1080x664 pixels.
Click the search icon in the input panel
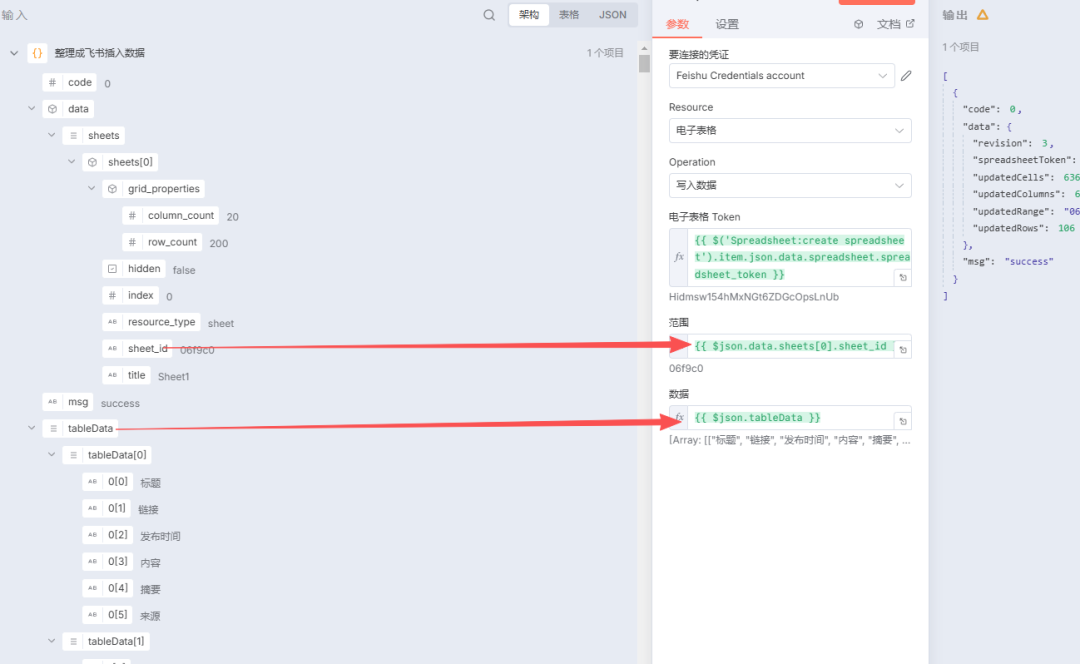tap(489, 15)
